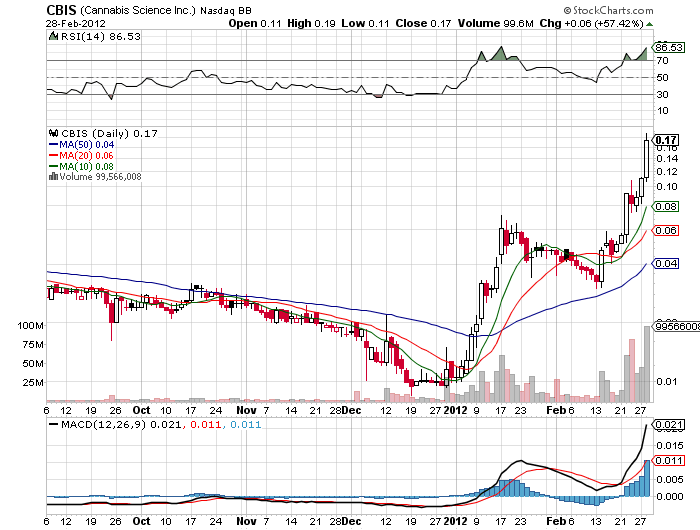Click the 0.000 MACD axis label
This screenshot has height=530, width=700.
(670, 497)
